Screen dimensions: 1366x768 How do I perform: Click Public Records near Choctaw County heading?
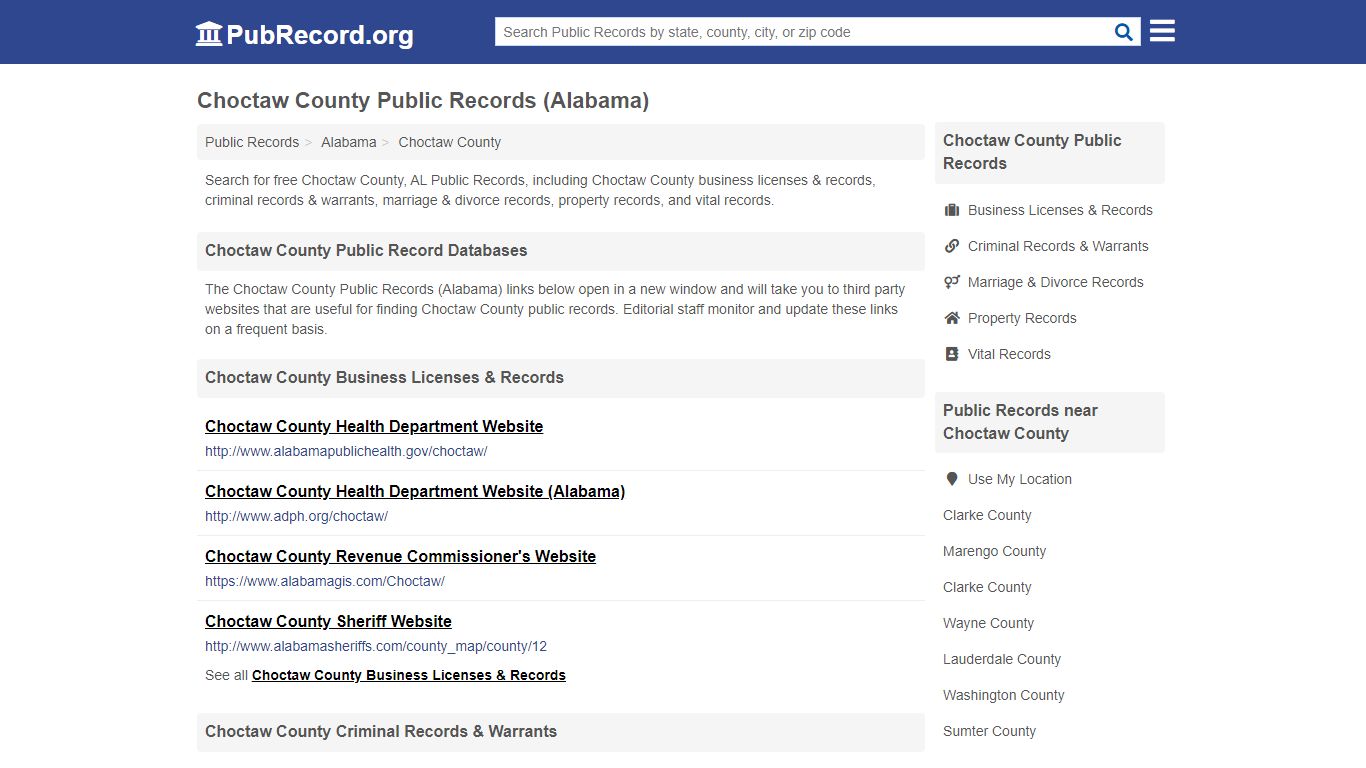1020,422
